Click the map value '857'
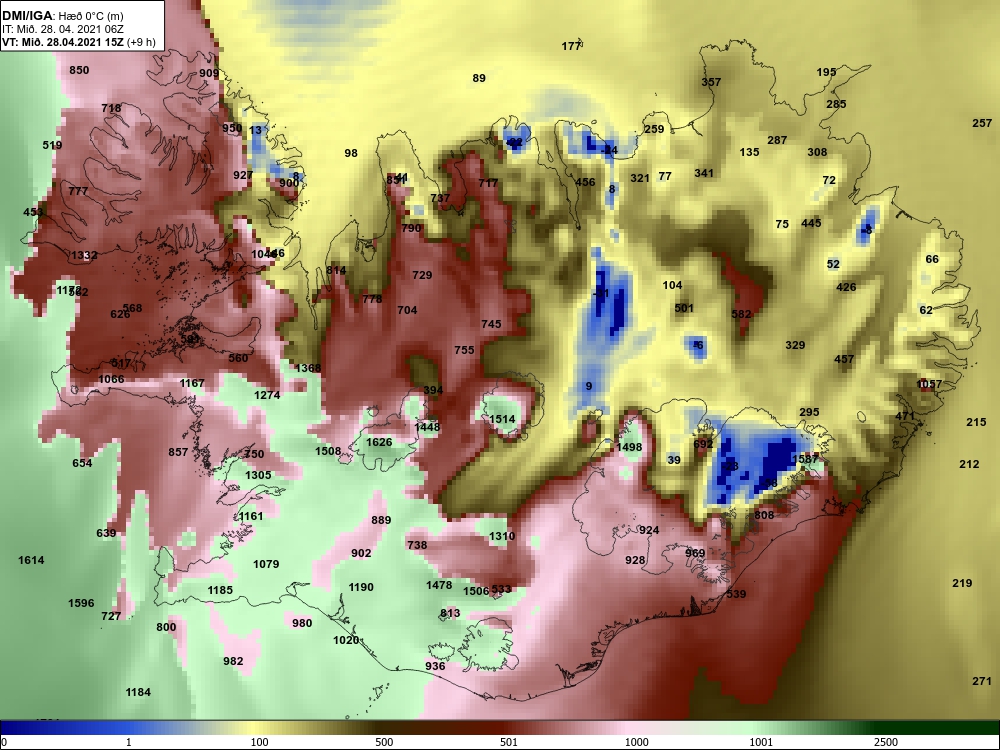This screenshot has height=750, width=1000. click(x=178, y=452)
